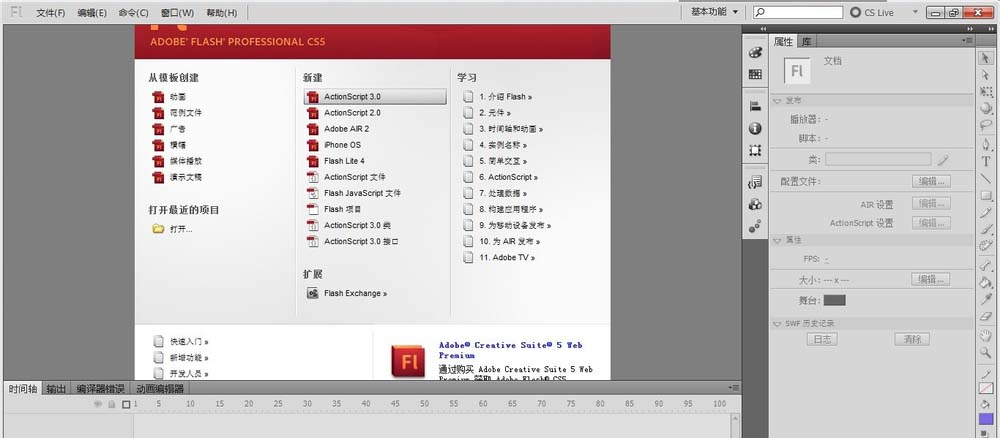Screen dimensions: 1000x438
Task: Open the Components panel icon
Action: [755, 204]
